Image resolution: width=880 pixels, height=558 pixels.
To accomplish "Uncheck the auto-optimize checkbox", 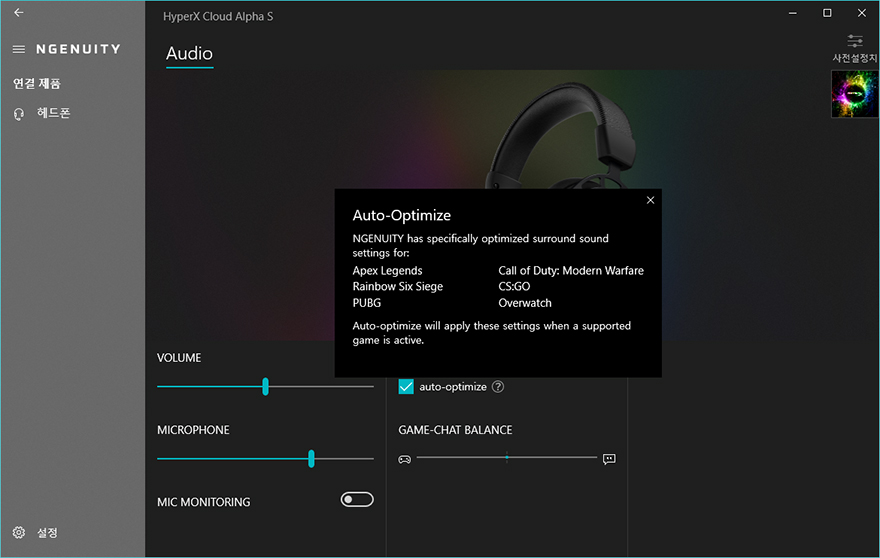I will [x=406, y=387].
